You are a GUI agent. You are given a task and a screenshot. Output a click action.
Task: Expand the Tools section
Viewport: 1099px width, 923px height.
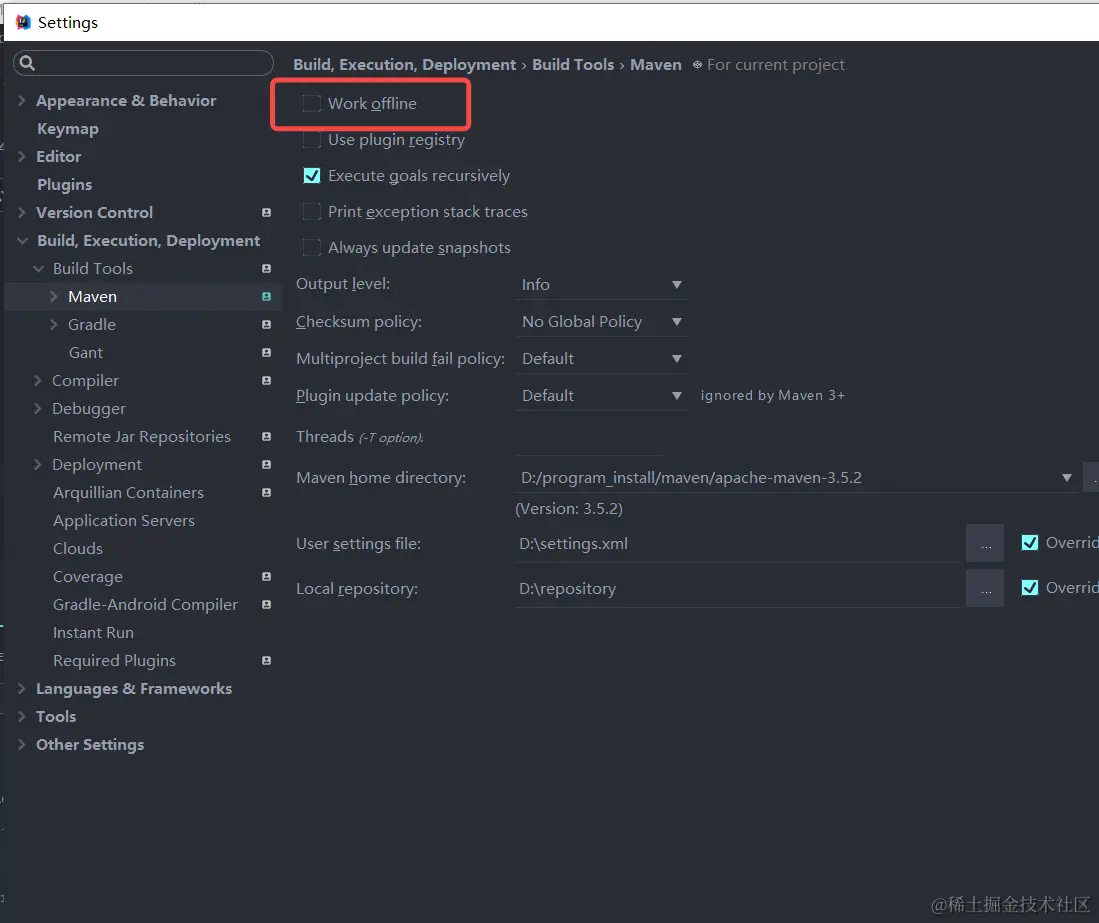(22, 716)
